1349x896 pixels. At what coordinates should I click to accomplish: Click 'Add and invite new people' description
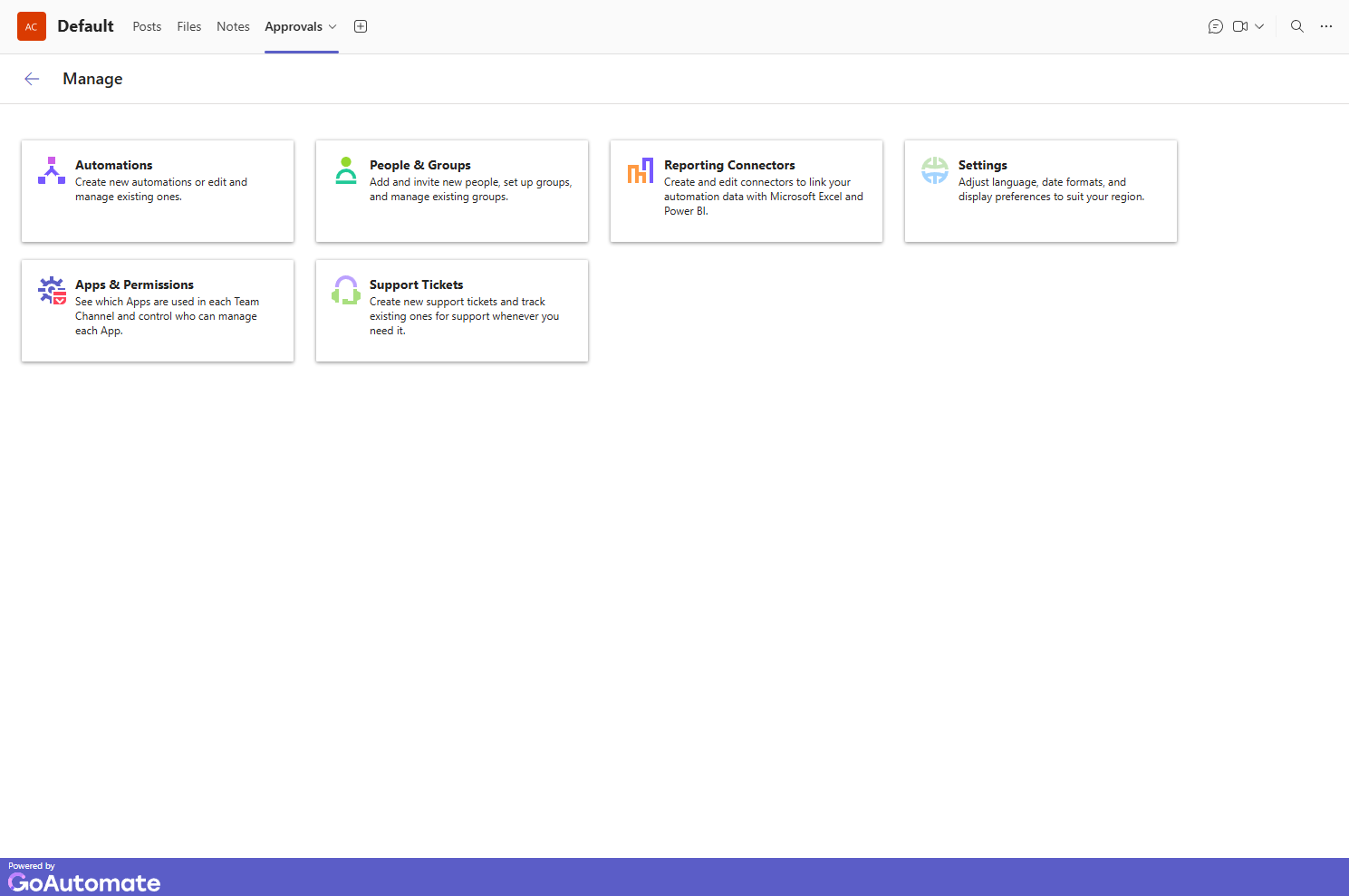[x=470, y=189]
